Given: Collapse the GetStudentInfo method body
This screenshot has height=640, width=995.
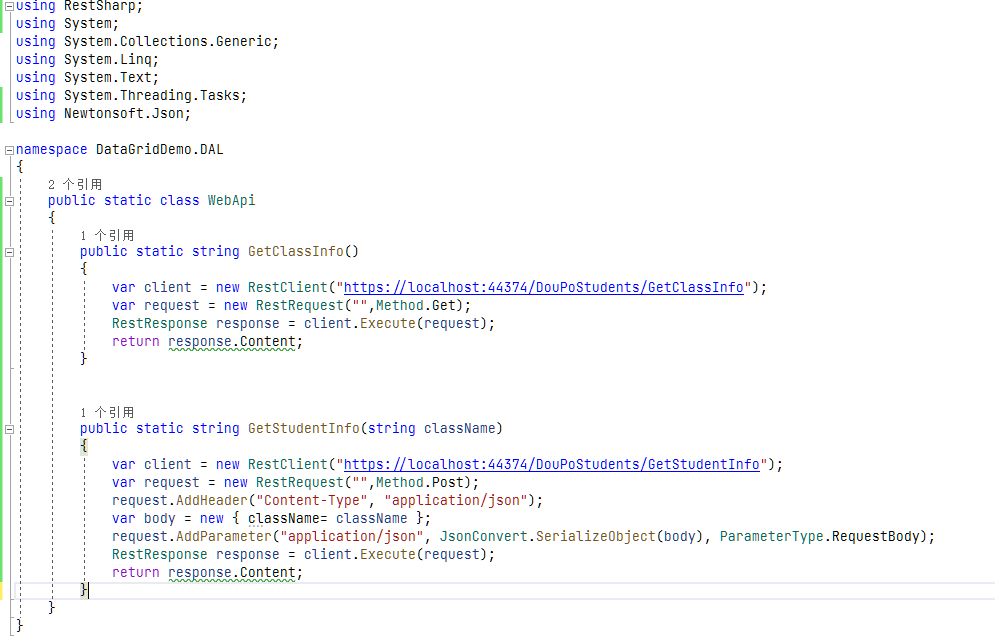Looking at the screenshot, I should [x=8, y=428].
